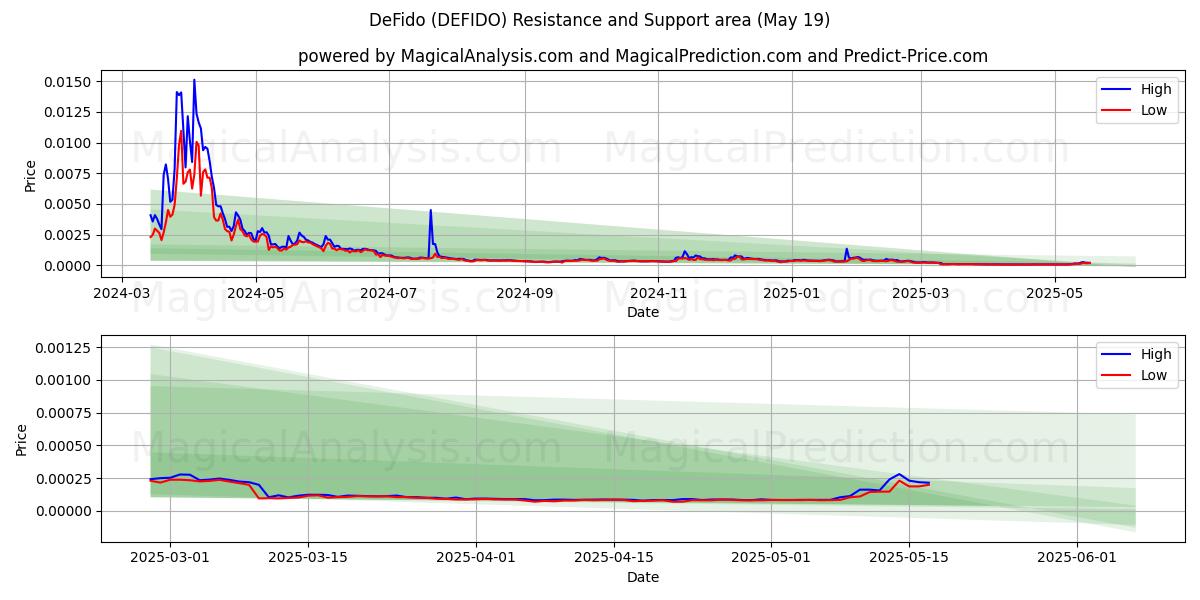Click the 0.00050 bottom chart y-axis label
Image resolution: width=1200 pixels, height=600 pixels.
tap(65, 446)
